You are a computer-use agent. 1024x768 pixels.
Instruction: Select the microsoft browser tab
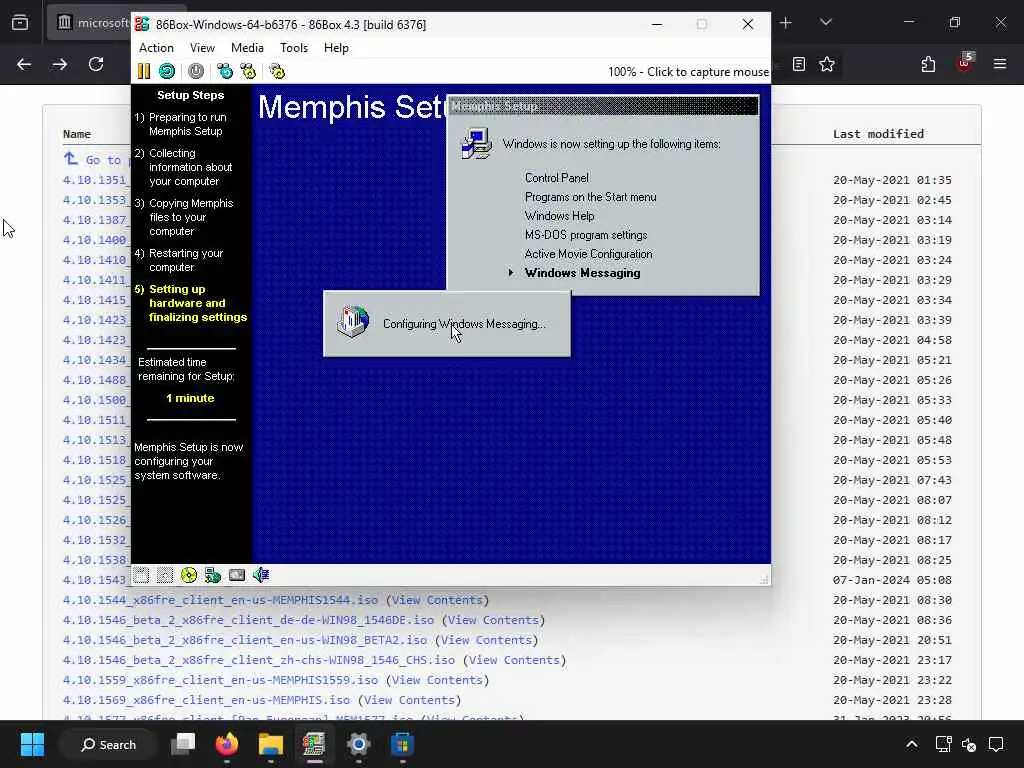click(91, 23)
